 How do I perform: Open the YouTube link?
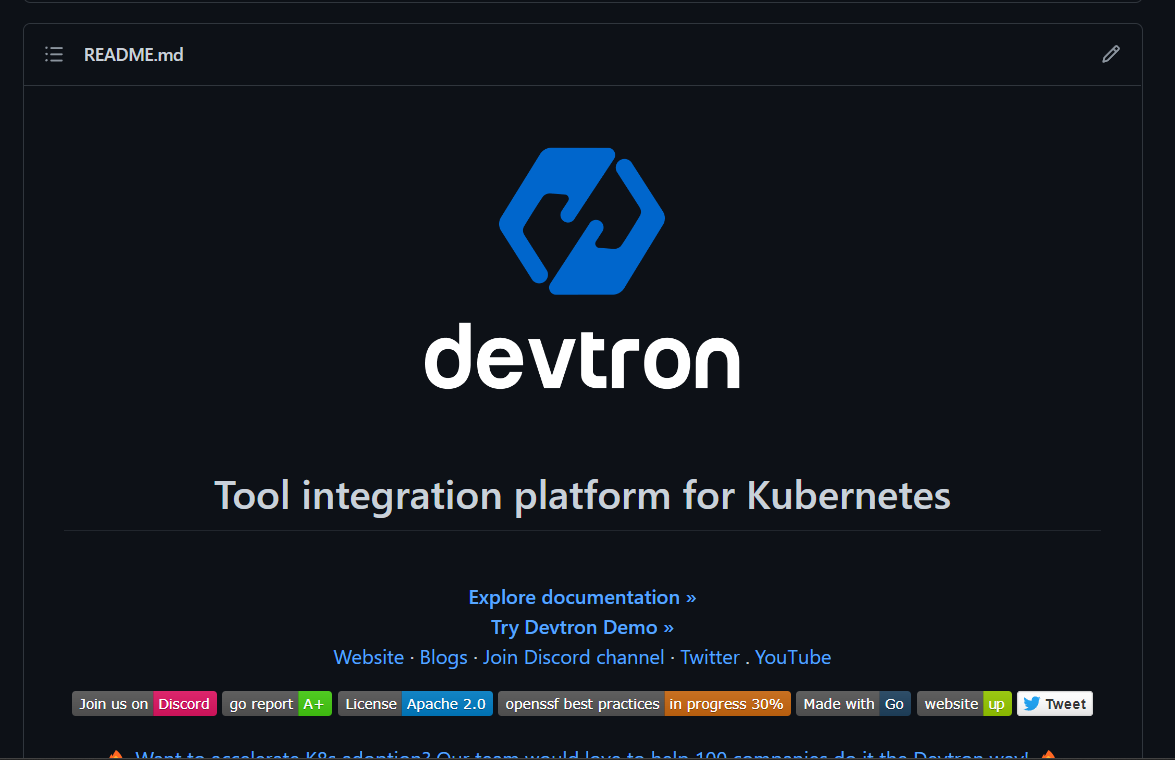(793, 657)
